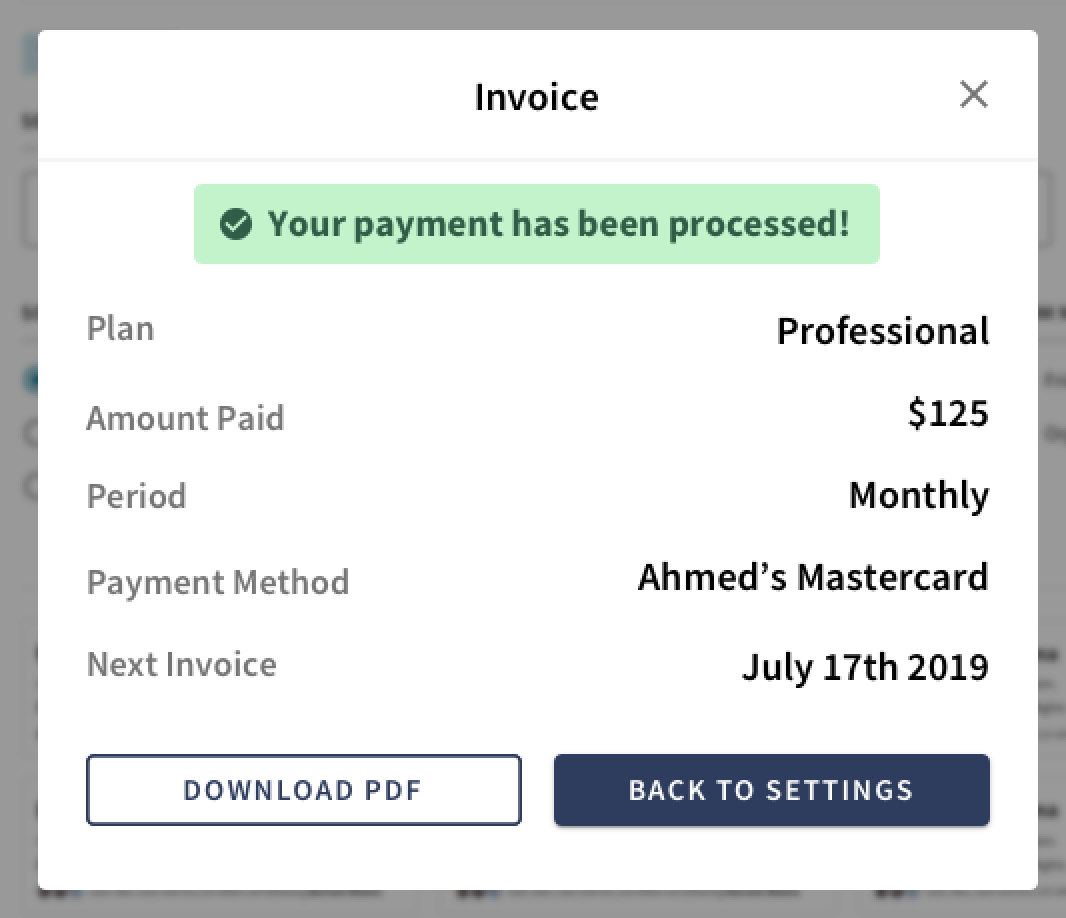Click the Payment Method label

[218, 581]
